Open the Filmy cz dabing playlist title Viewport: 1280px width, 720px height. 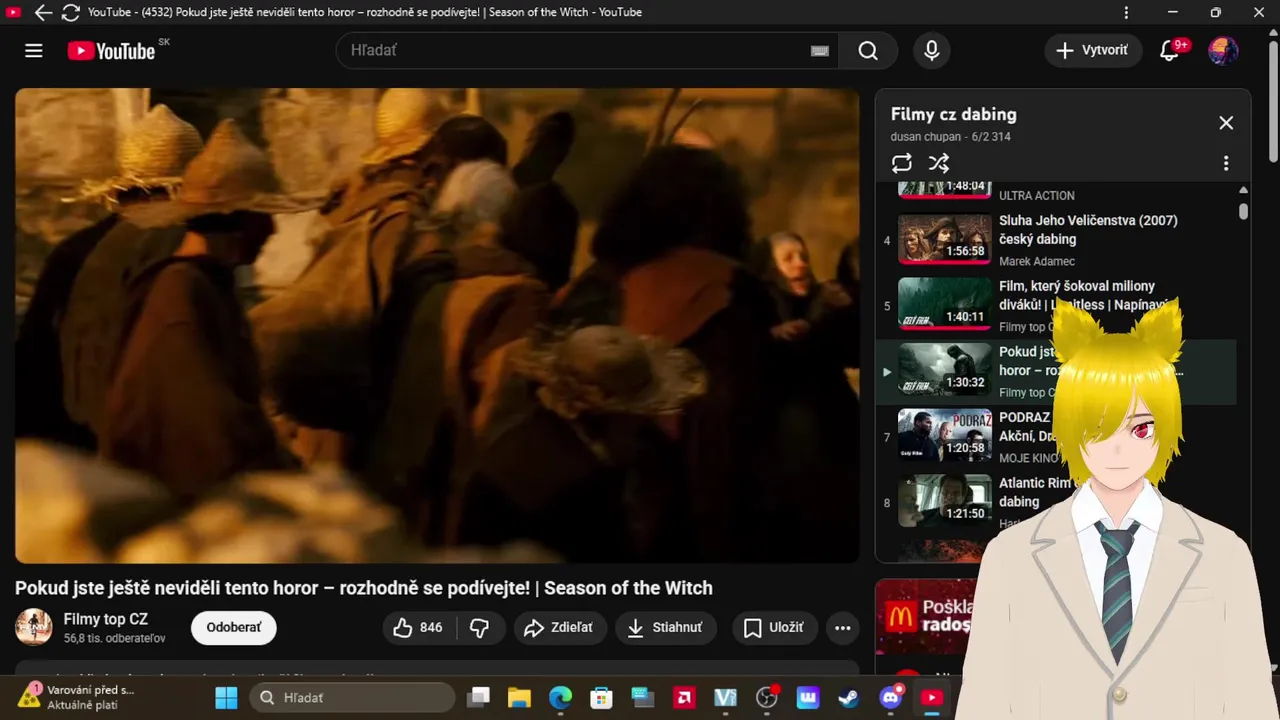tap(953, 114)
